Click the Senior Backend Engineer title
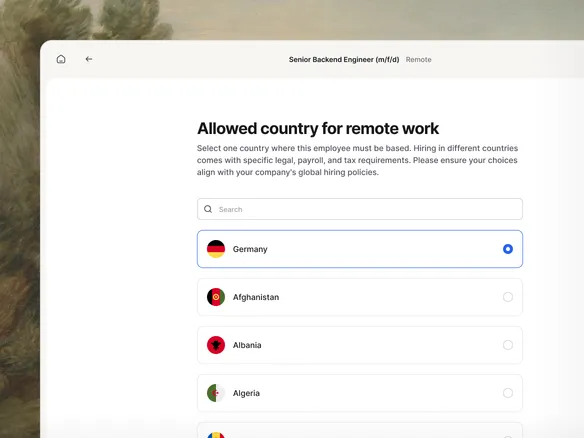584x438 pixels. (344, 60)
